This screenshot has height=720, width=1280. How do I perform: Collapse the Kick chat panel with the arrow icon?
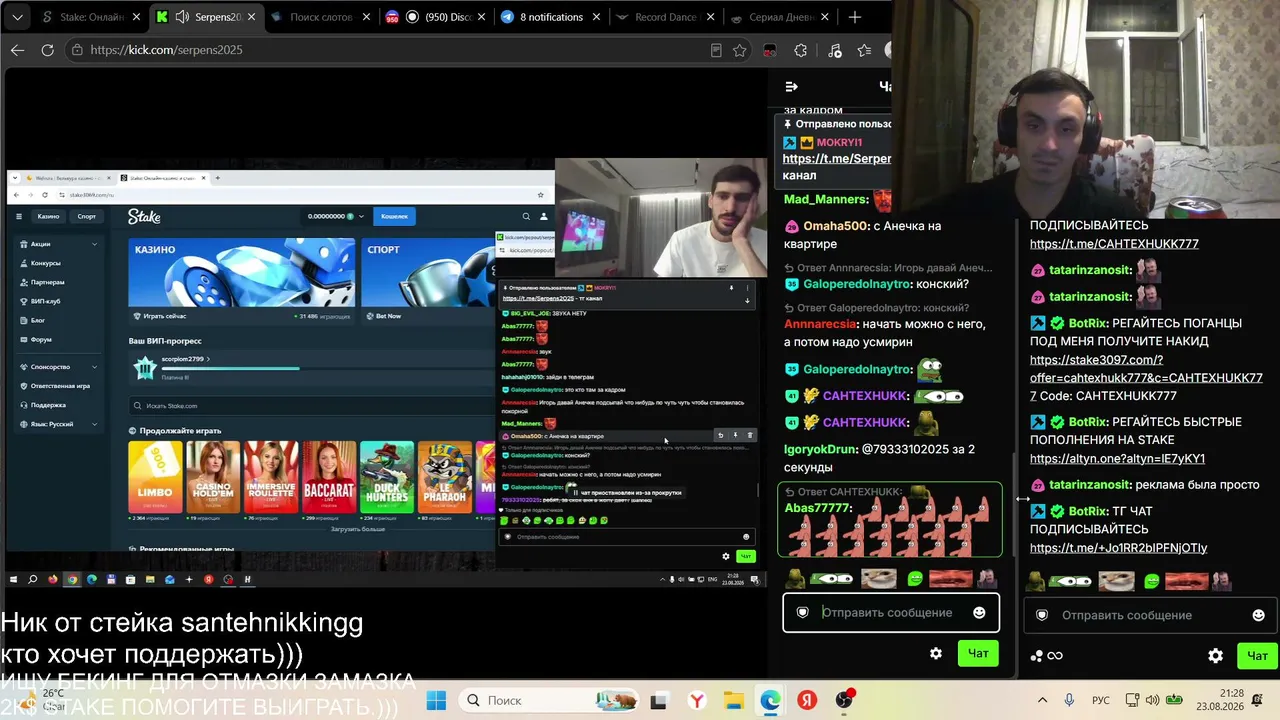click(x=791, y=87)
